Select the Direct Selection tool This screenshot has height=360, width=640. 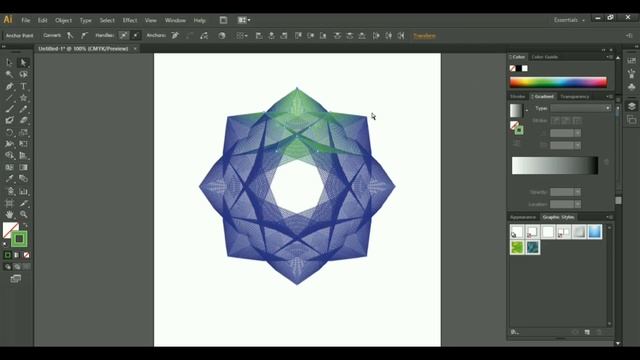coord(23,62)
